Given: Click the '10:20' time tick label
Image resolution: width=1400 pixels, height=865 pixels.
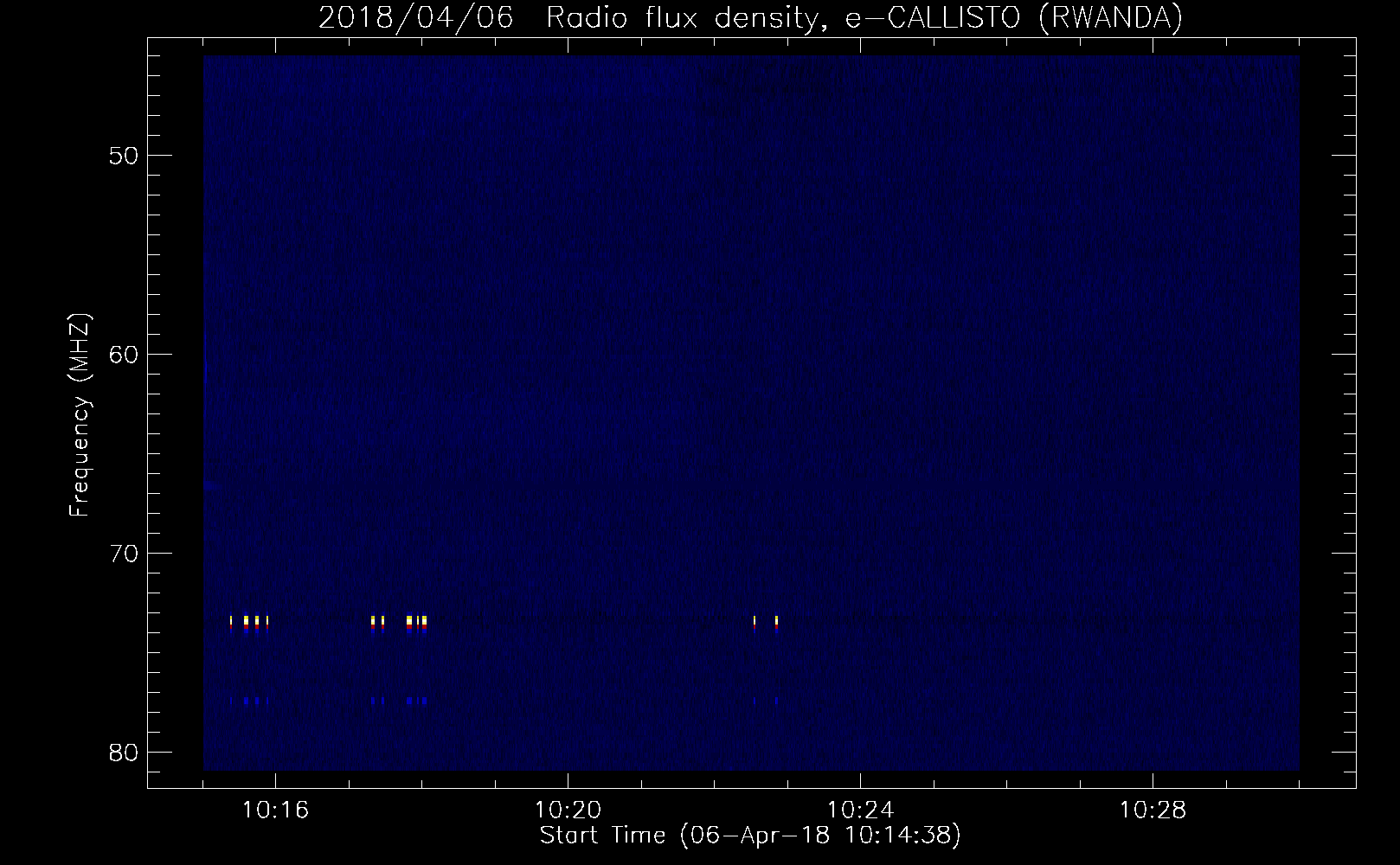Looking at the screenshot, I should [568, 811].
